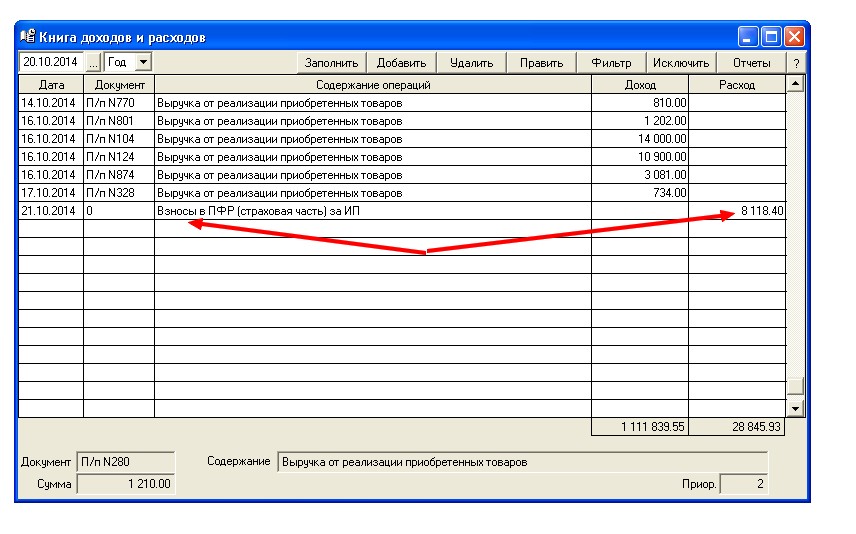Click the scrollbar down arrow
The height and width of the screenshot is (534, 856).
point(795,408)
